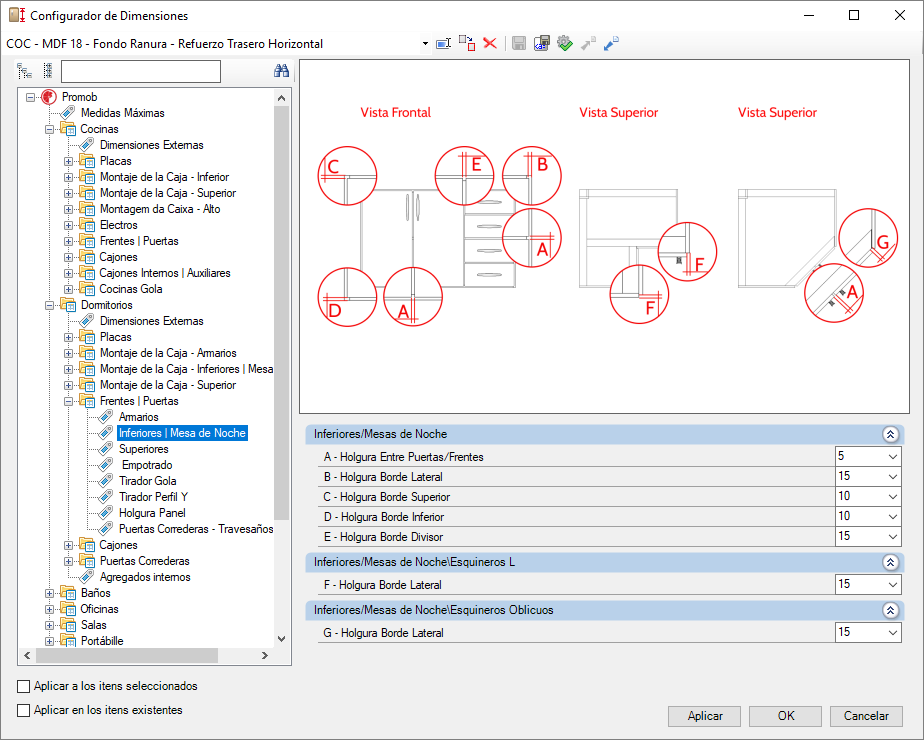Collapse the Esquineros Oblicuos section
Screen dimensions: 924x740
(890, 610)
